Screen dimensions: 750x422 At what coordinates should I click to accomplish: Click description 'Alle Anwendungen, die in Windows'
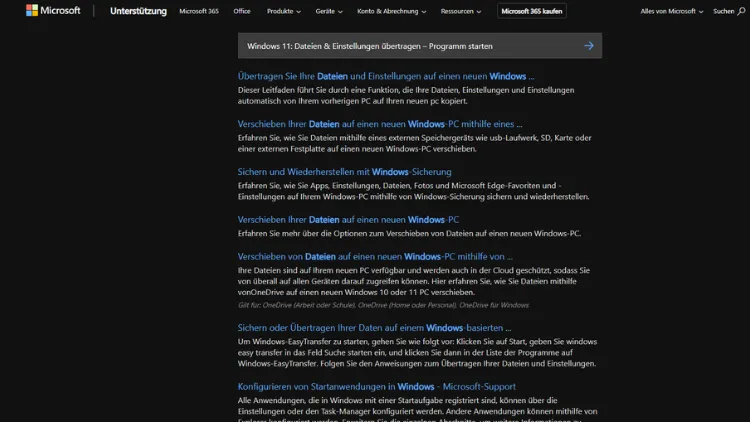pyautogui.click(x=418, y=409)
